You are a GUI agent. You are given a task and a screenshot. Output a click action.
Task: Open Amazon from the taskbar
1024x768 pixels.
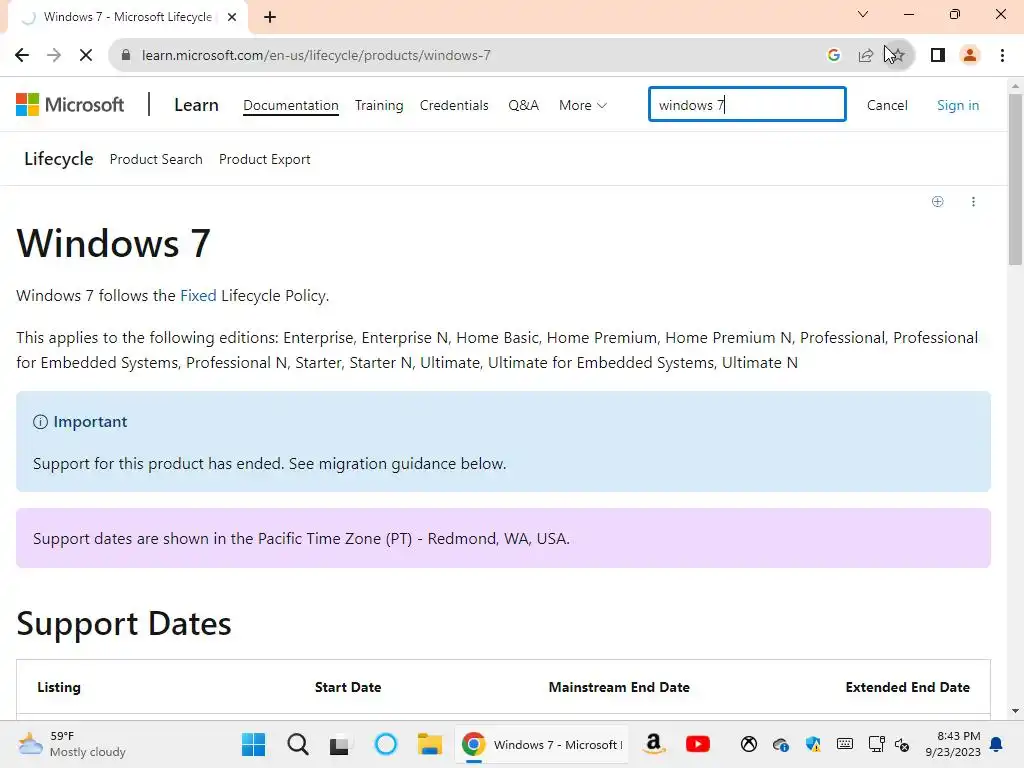(654, 744)
